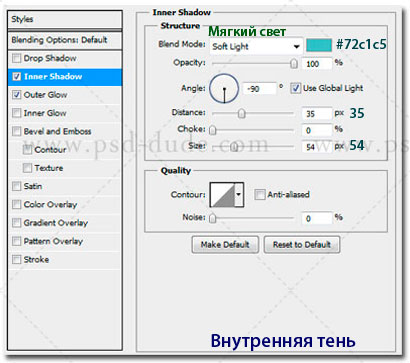Click the Size slider handle
This screenshot has width=410, height=363.
(234, 147)
